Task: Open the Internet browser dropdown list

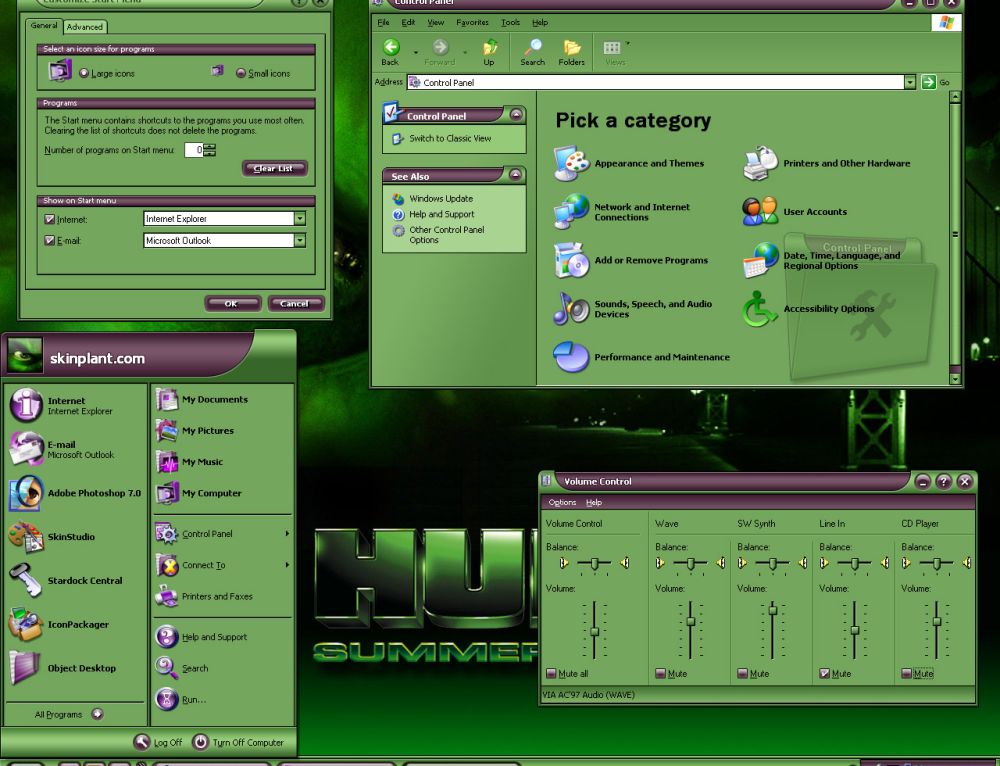Action: pyautogui.click(x=301, y=218)
